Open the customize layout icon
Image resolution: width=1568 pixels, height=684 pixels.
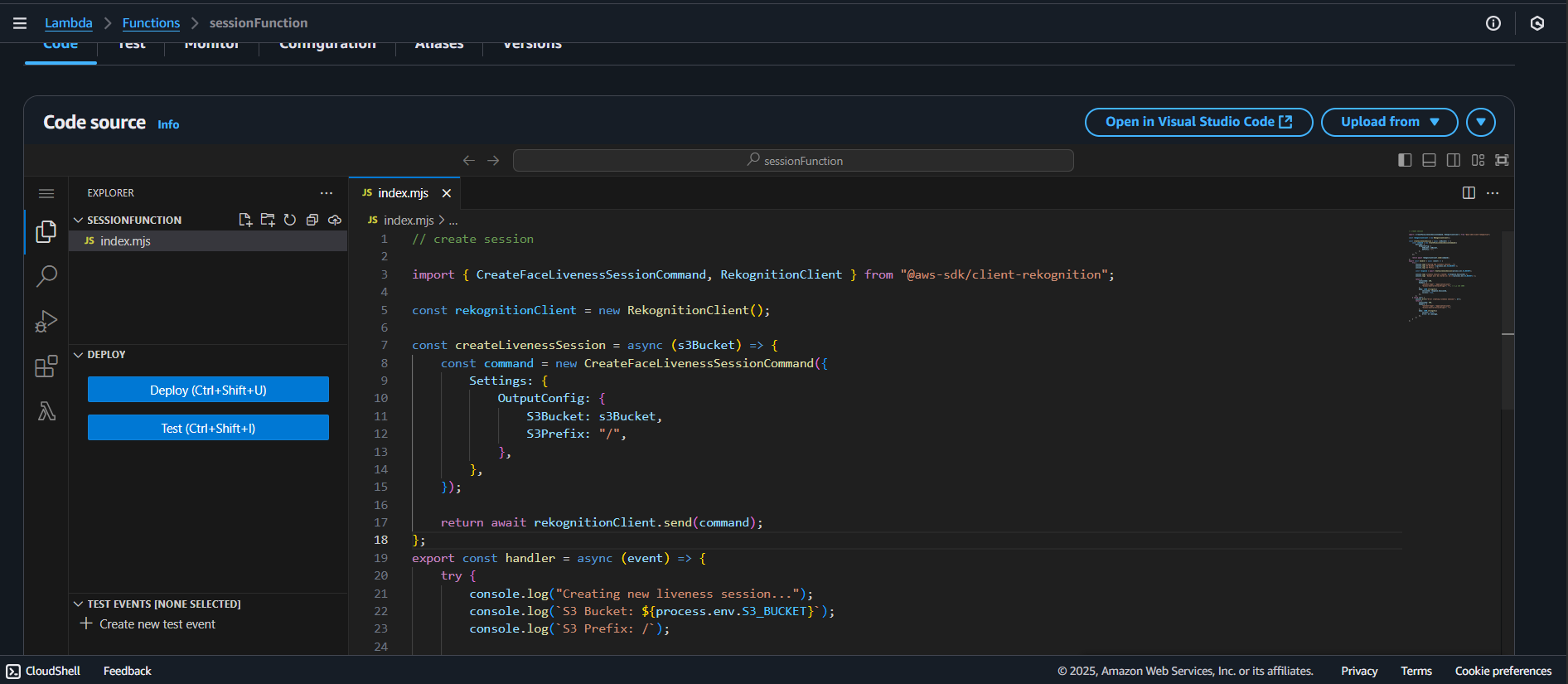coord(1478,160)
